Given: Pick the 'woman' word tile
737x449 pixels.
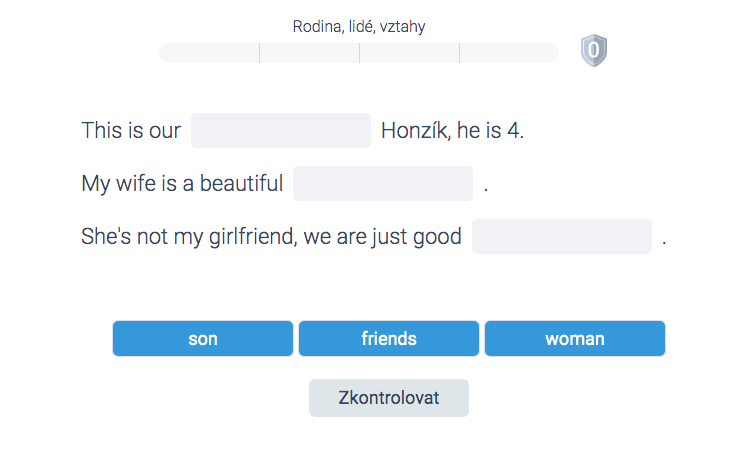Looking at the screenshot, I should (x=575, y=339).
